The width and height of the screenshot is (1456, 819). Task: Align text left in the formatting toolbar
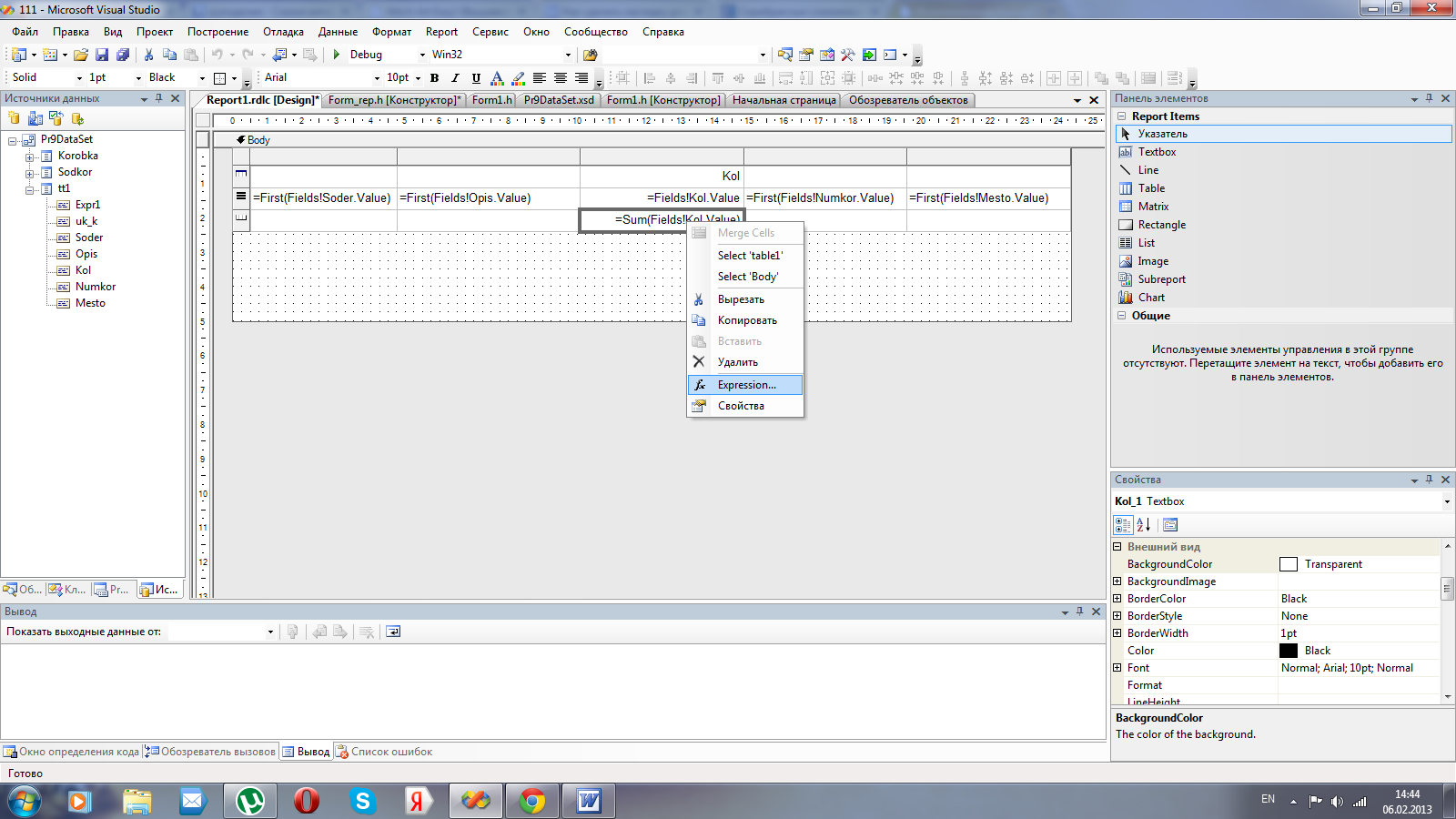coord(540,78)
